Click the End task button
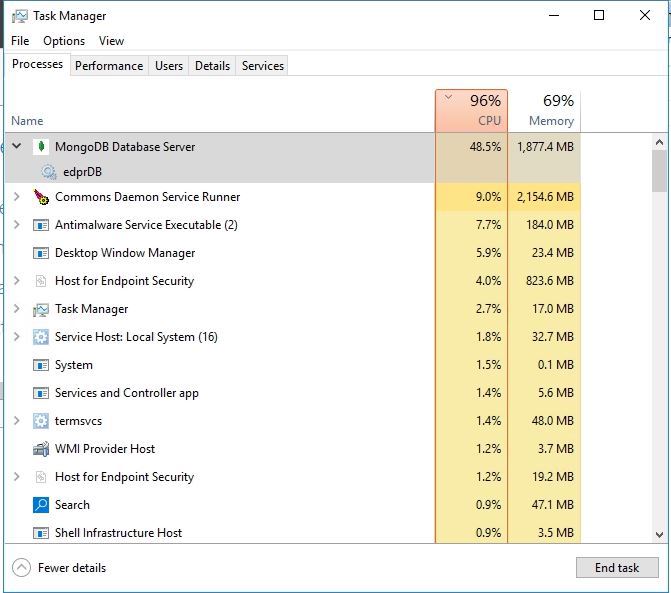 pyautogui.click(x=617, y=568)
